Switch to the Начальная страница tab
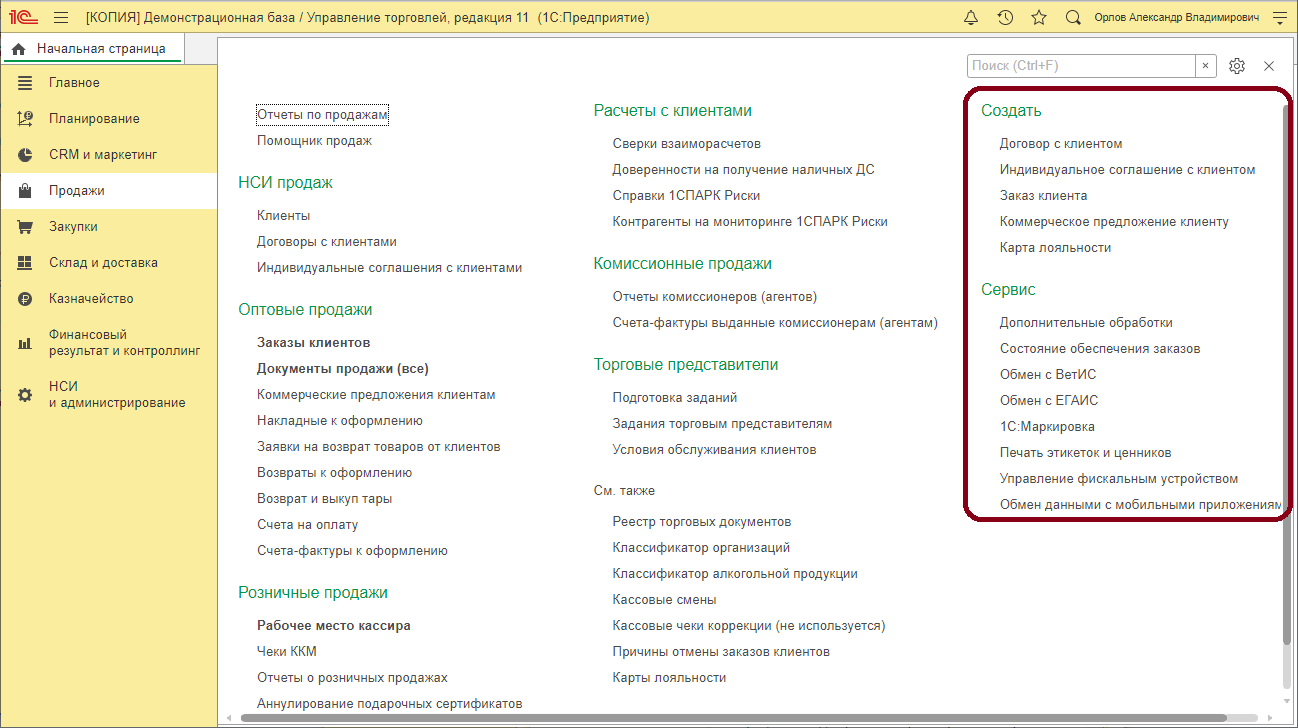1298x728 pixels. pyautogui.click(x=92, y=46)
